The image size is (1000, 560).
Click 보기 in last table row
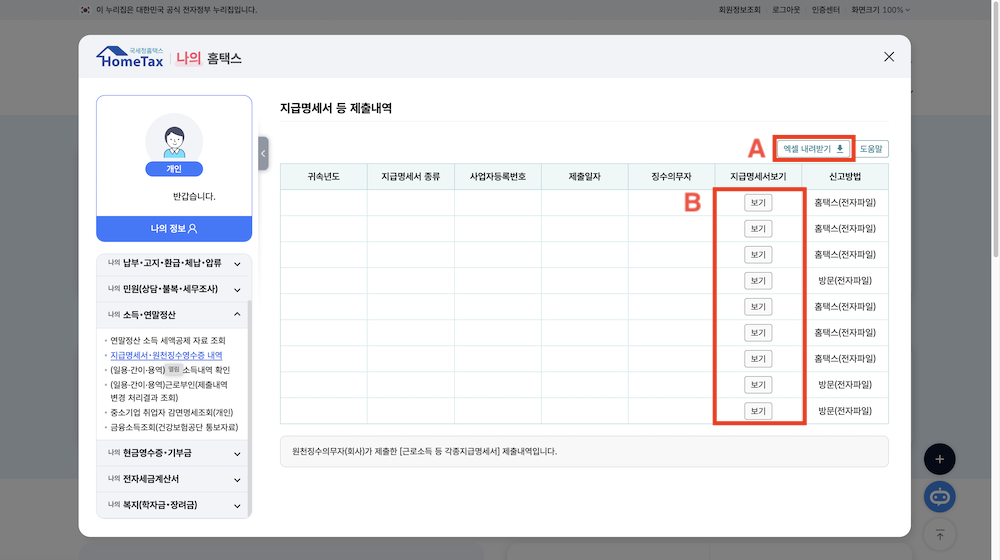point(758,411)
